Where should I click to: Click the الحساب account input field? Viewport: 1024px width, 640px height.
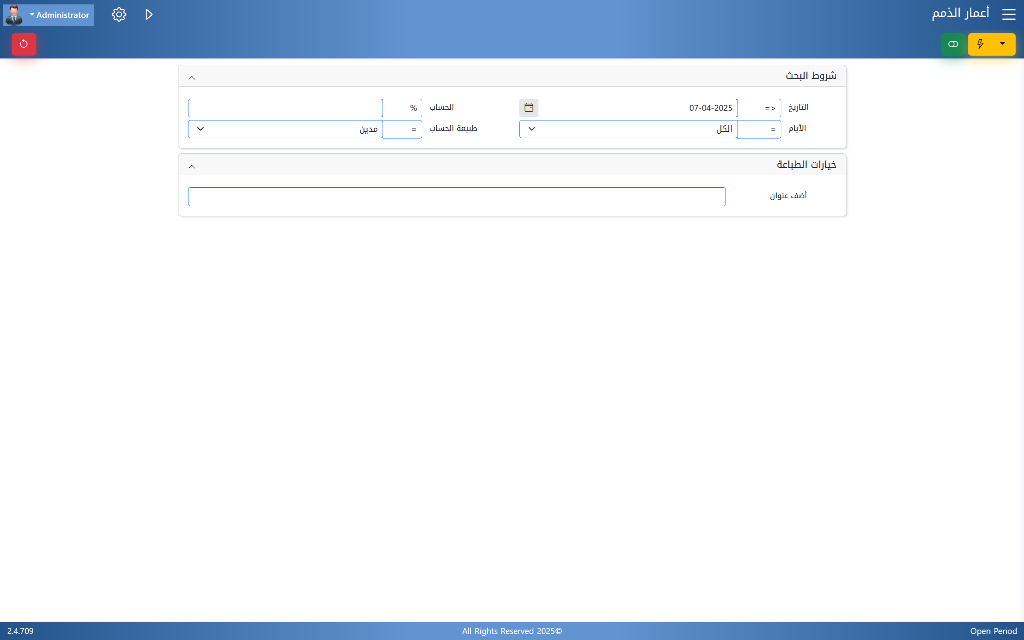[x=284, y=108]
